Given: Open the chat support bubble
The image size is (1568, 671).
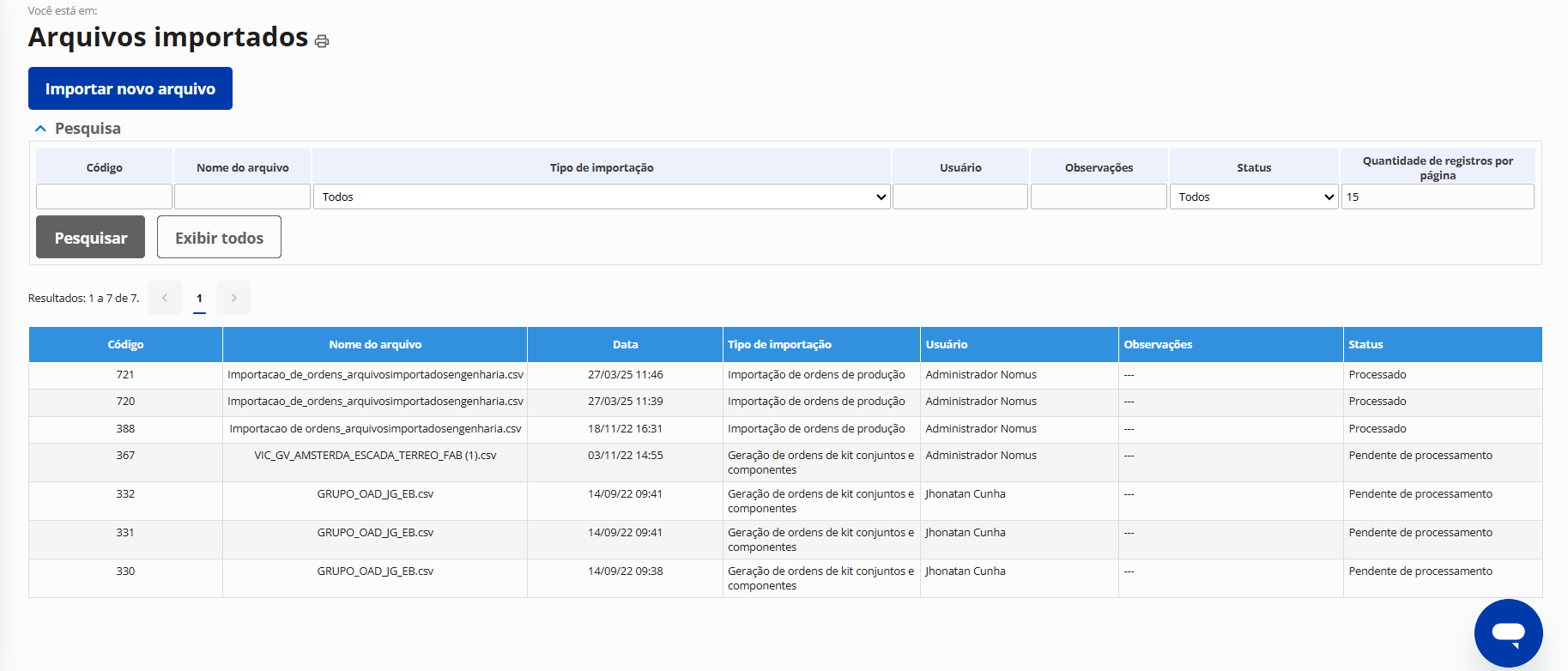Looking at the screenshot, I should pos(1508,633).
